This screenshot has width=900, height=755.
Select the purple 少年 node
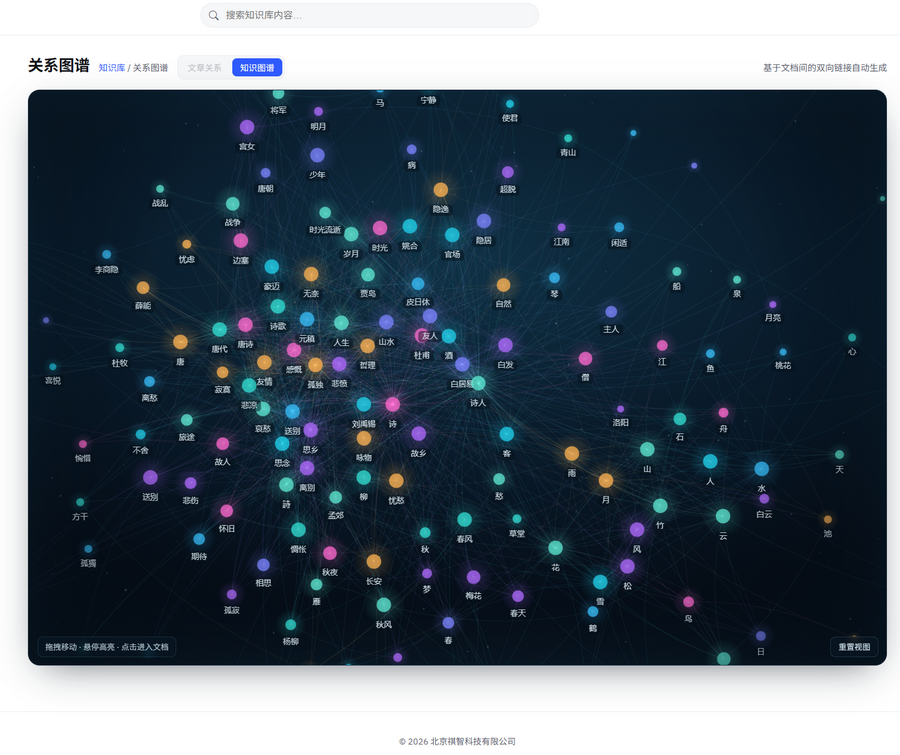click(x=317, y=155)
